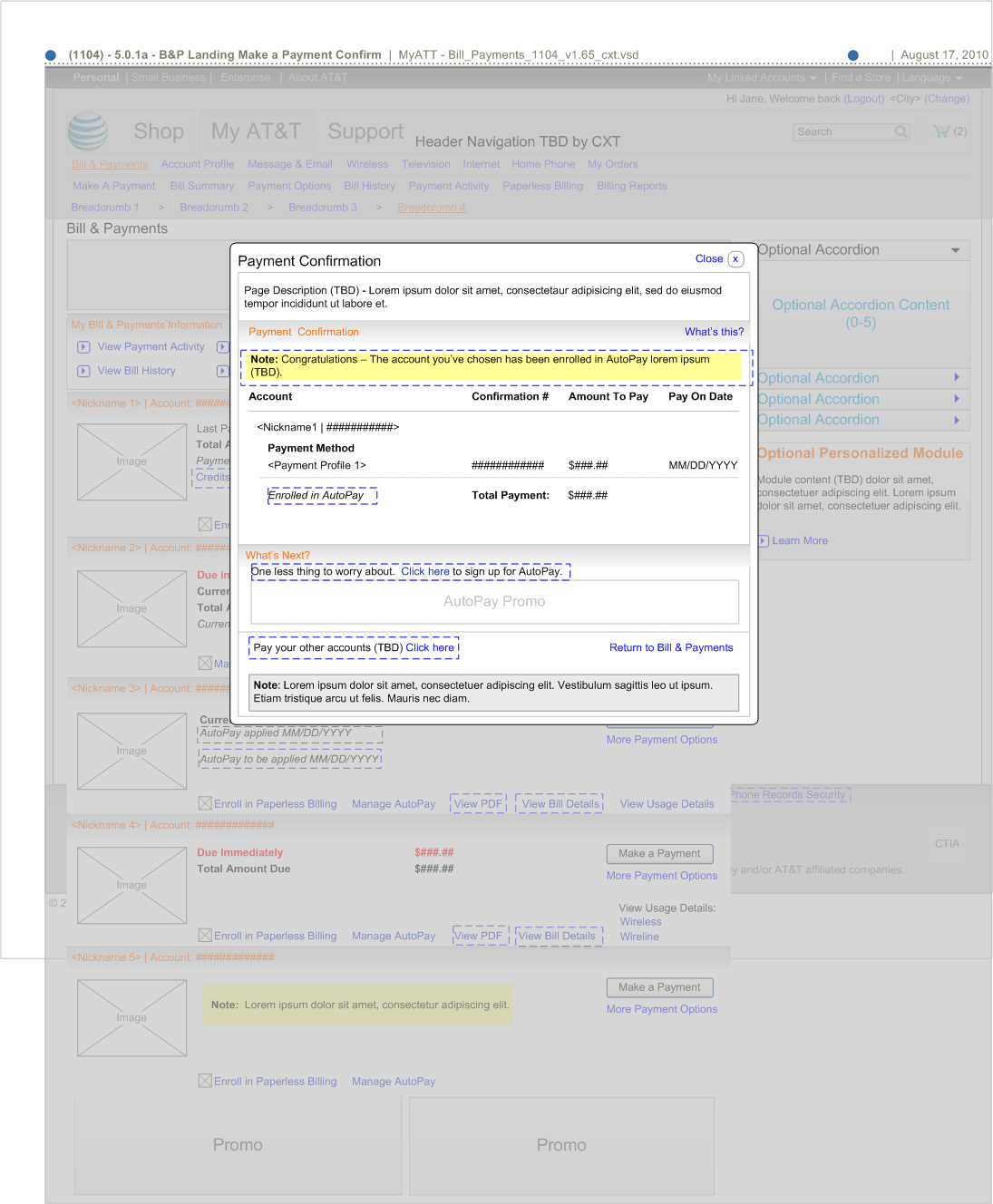Screen dimensions: 993x1204
Task: Click the search magnifier icon
Action: [x=901, y=132]
